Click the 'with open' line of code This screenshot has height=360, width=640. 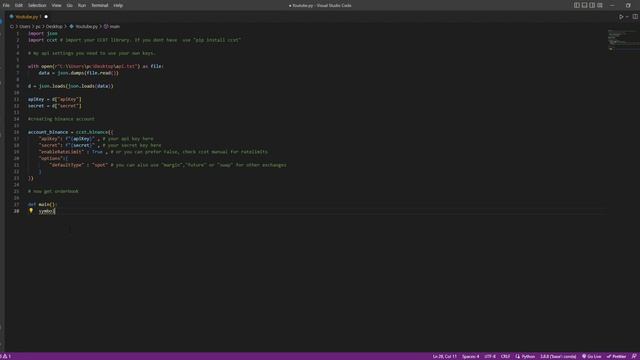[x=96, y=66]
